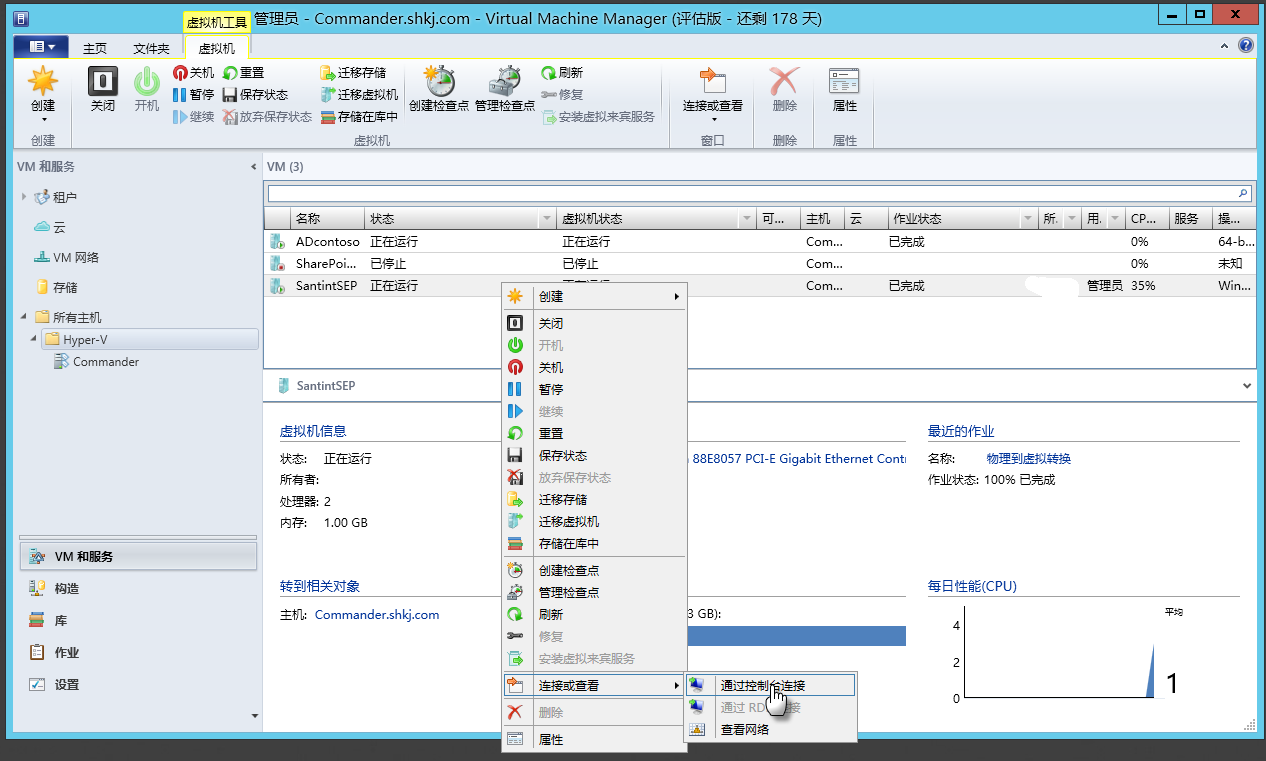Choose 存储在库中 in the context menu

594,543
